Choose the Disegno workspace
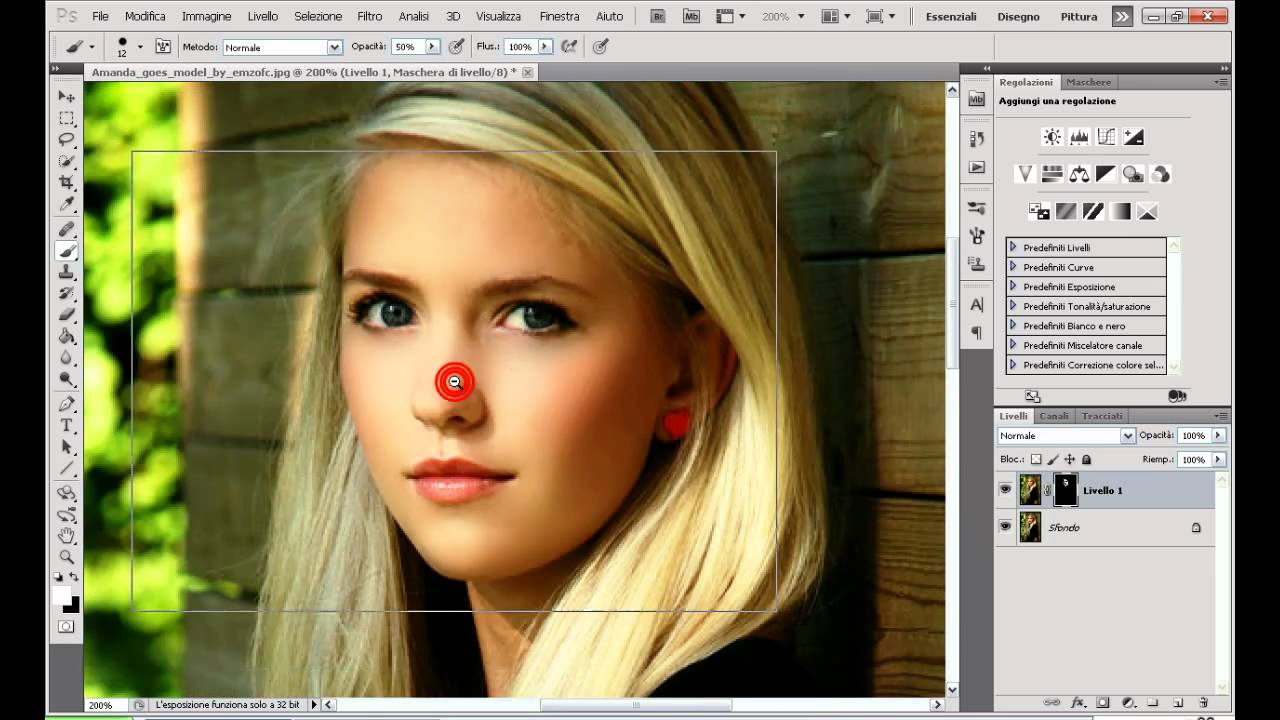Viewport: 1280px width, 720px height. click(1019, 16)
